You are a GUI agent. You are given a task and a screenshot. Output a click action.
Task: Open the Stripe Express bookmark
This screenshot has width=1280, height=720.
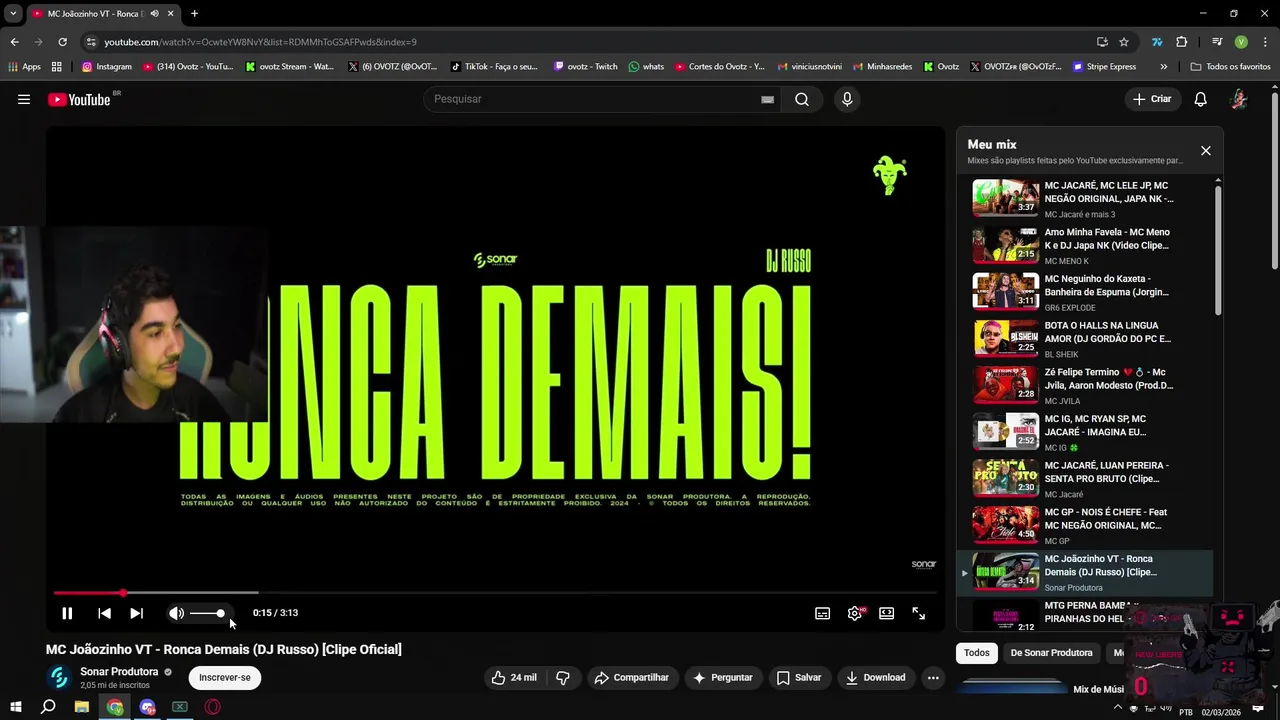(x=1104, y=67)
